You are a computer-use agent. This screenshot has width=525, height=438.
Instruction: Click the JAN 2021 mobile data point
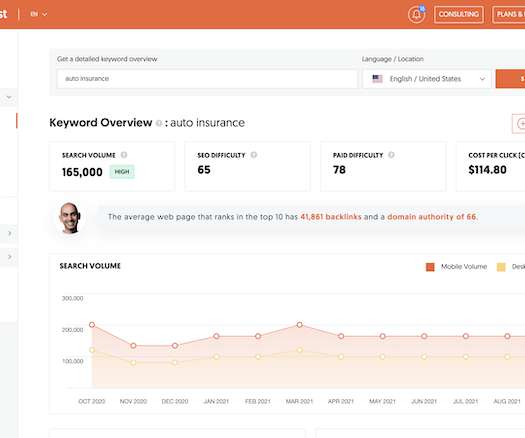[216, 336]
